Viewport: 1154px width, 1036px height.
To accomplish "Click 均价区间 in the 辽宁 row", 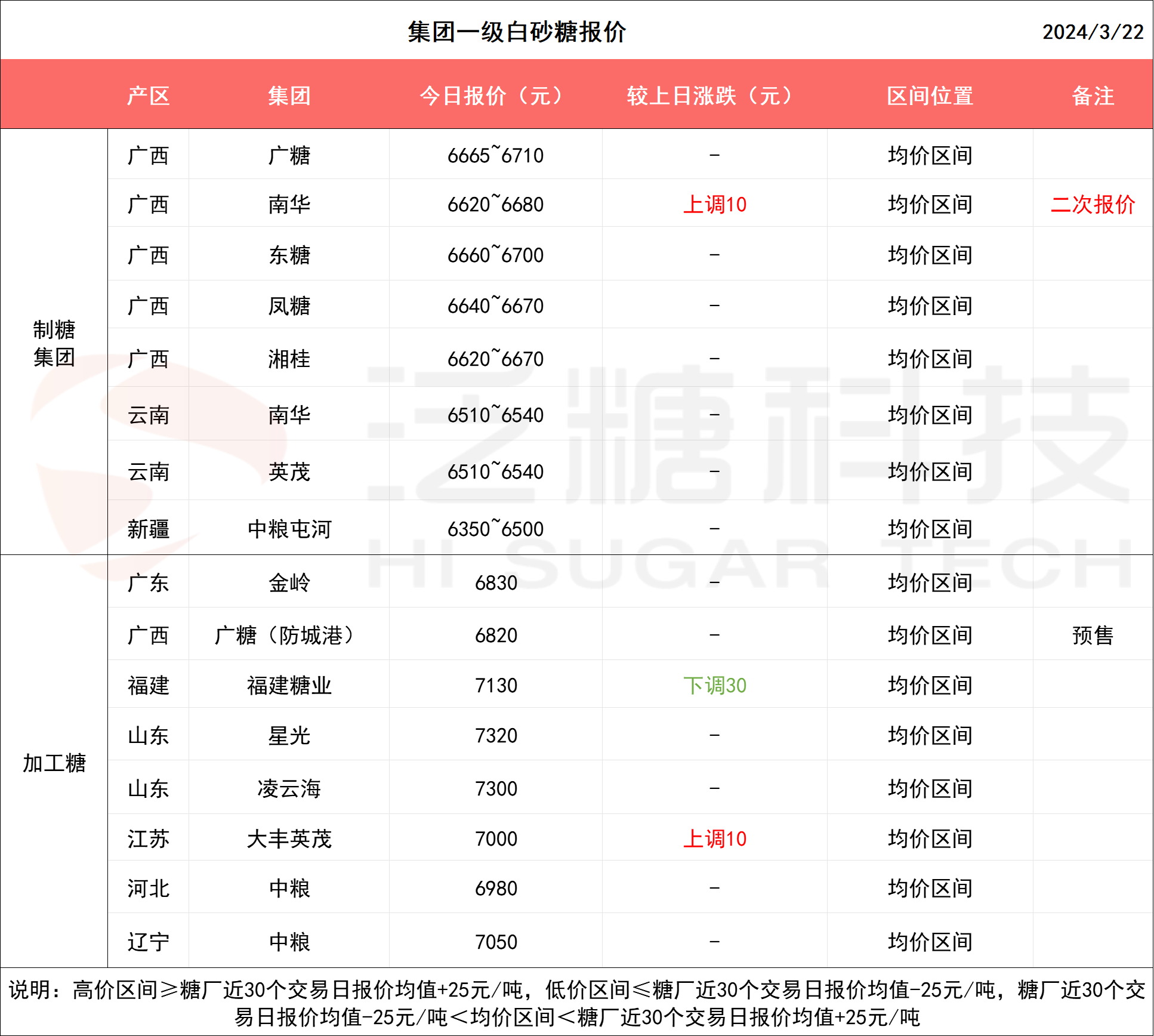I will coord(930,942).
